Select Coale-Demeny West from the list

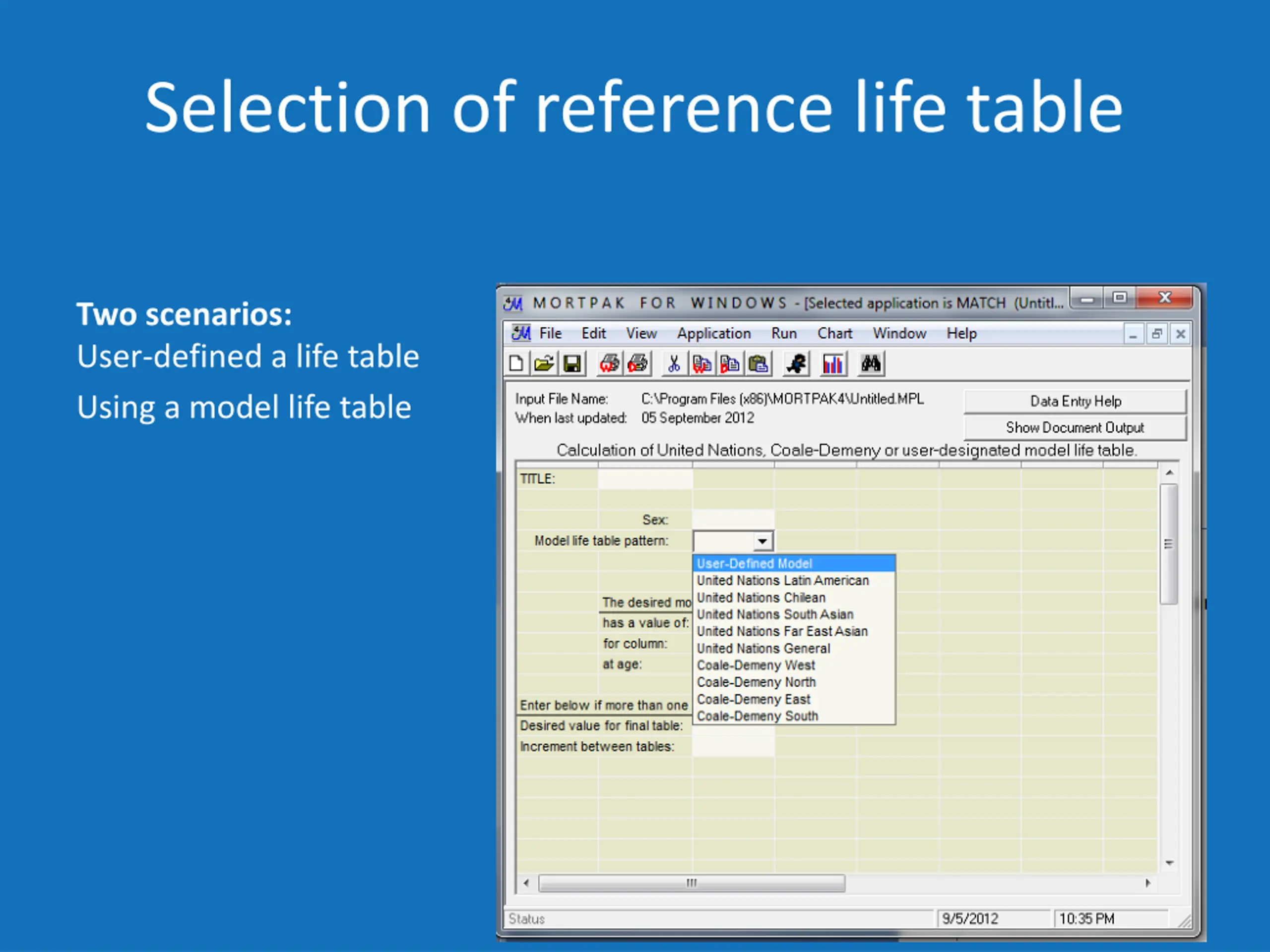756,665
